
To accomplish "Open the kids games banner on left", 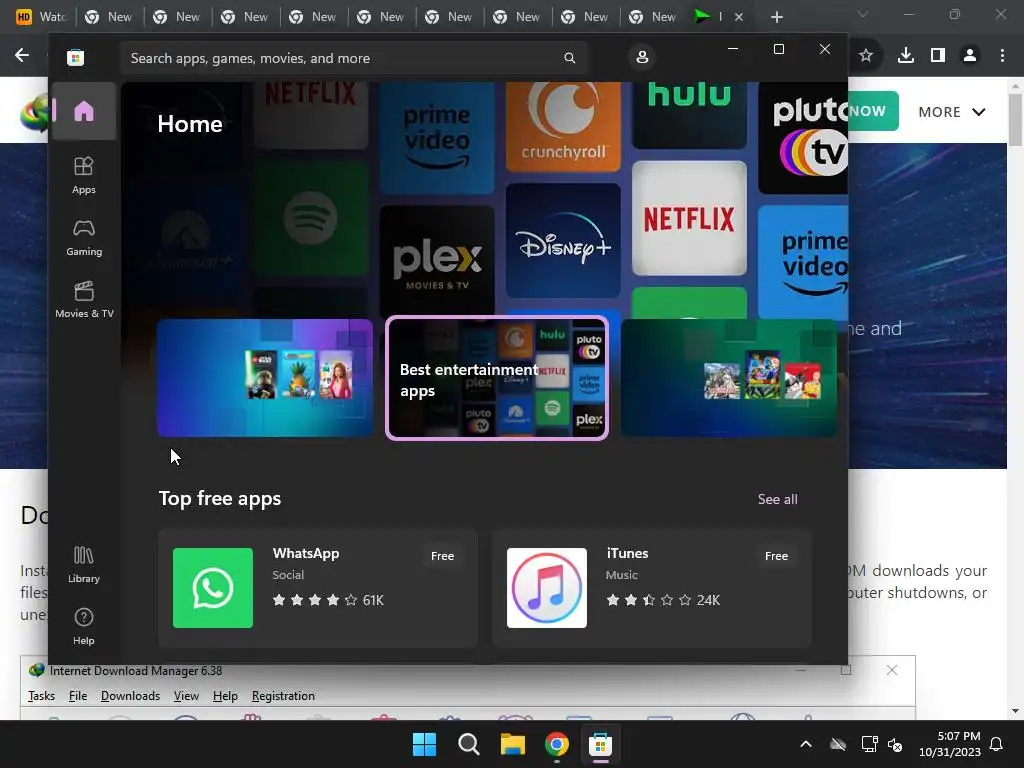I will (x=265, y=378).
